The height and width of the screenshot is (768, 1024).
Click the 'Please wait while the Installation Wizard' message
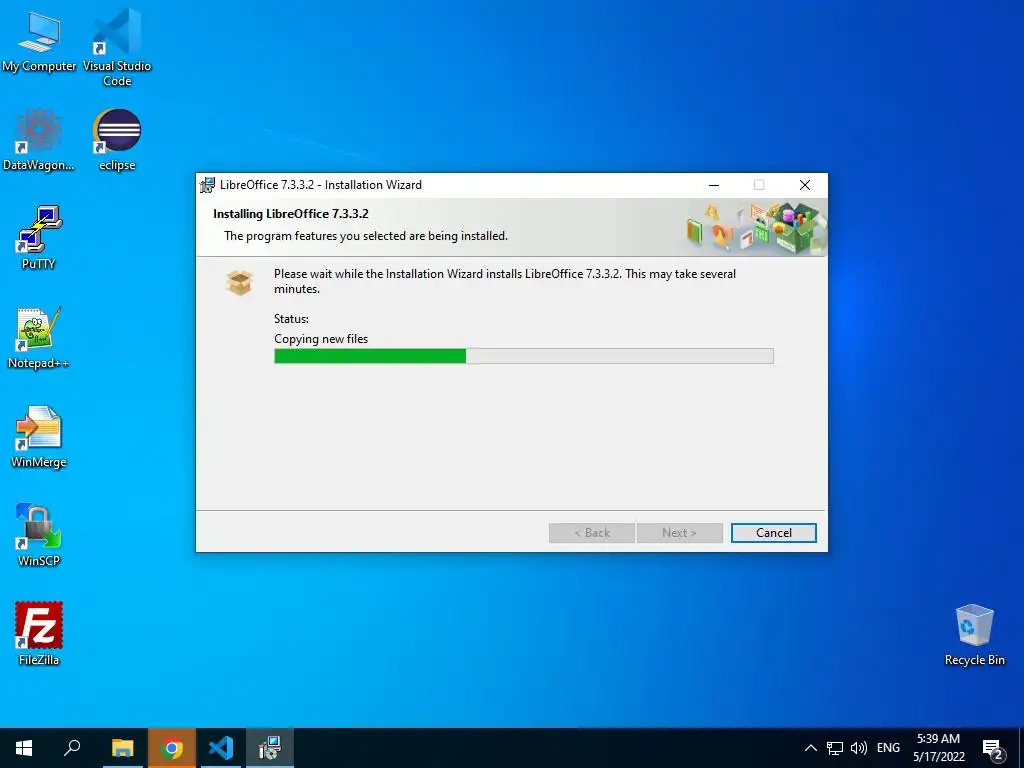point(505,281)
